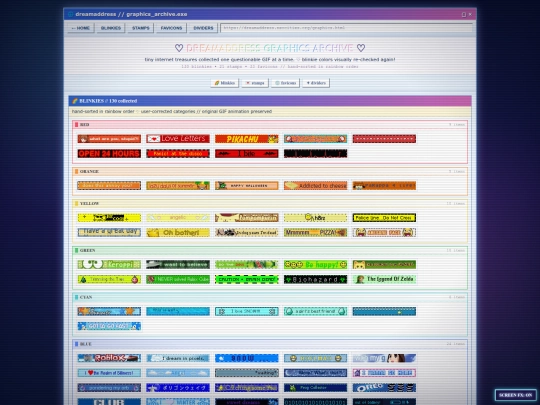
Task: Toggle the SCREEN FX: ON button
Action: click(x=516, y=395)
